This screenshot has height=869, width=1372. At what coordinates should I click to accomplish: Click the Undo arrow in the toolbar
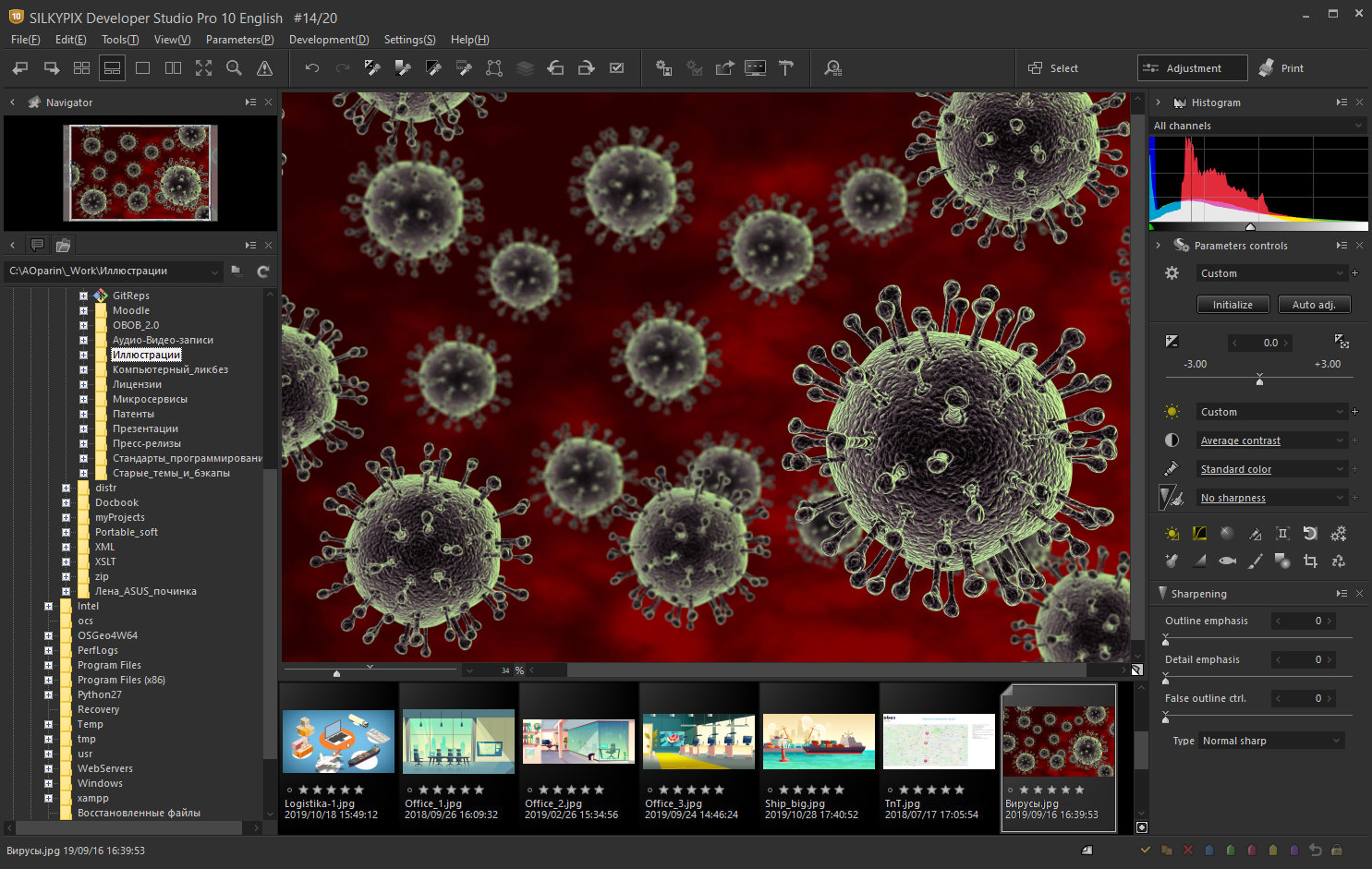coord(312,68)
